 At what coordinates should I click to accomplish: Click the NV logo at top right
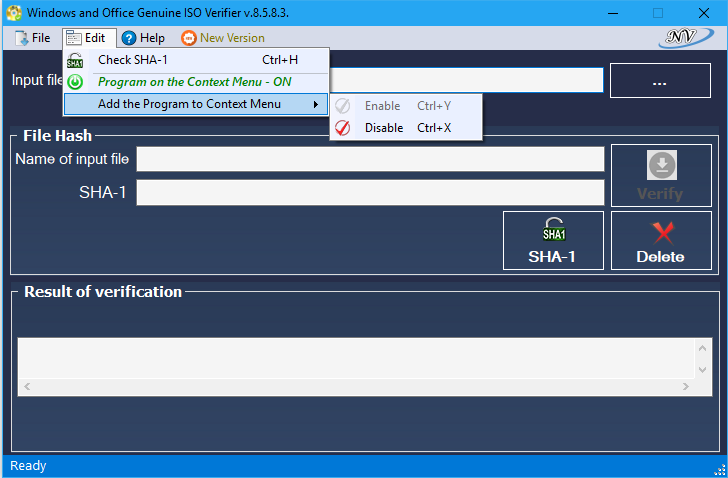686,37
